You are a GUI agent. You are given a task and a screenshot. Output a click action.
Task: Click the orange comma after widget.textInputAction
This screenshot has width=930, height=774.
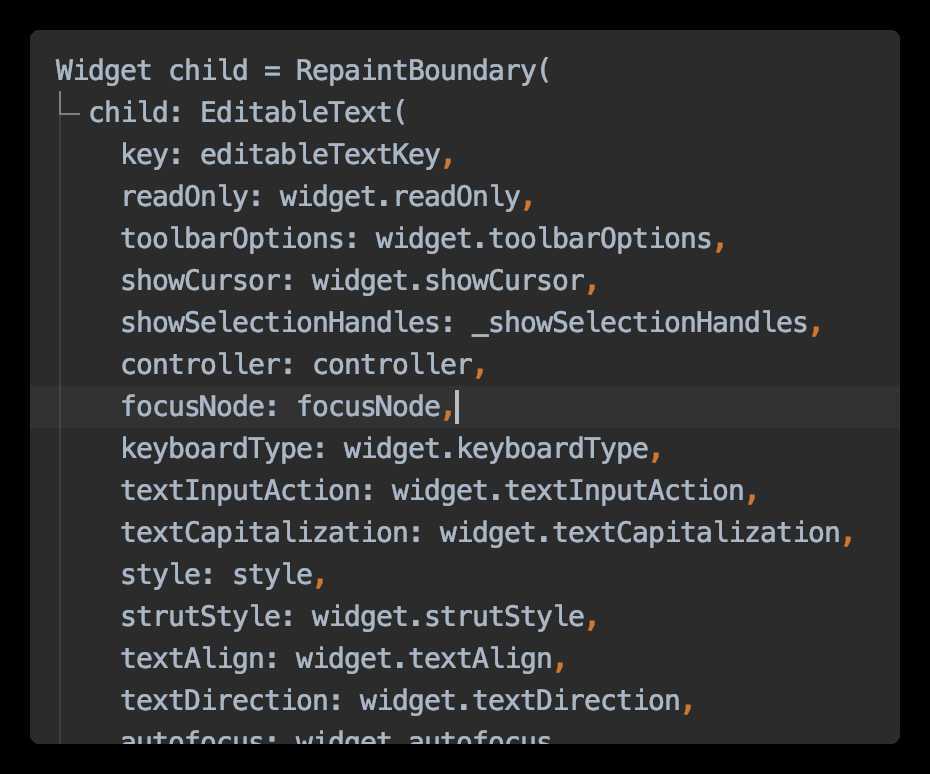[752, 494]
